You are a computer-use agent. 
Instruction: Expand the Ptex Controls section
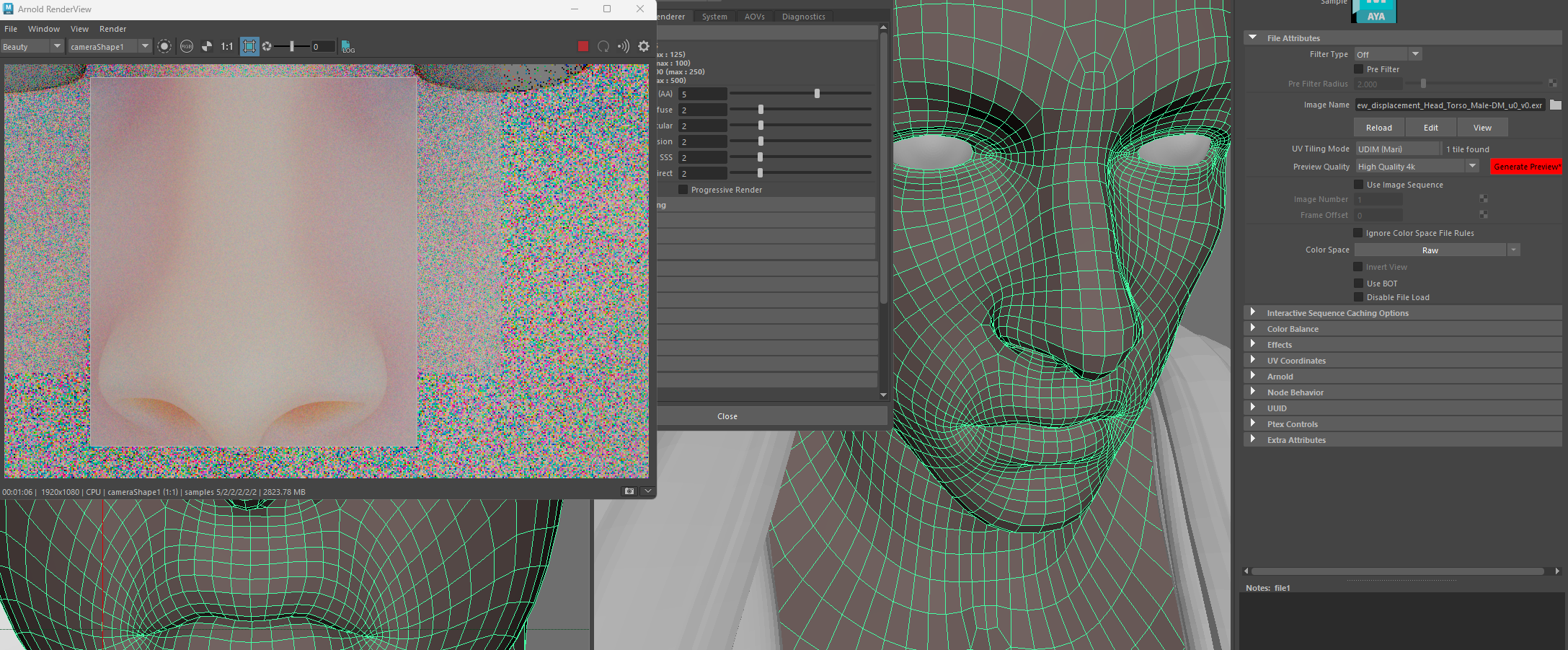(1252, 423)
